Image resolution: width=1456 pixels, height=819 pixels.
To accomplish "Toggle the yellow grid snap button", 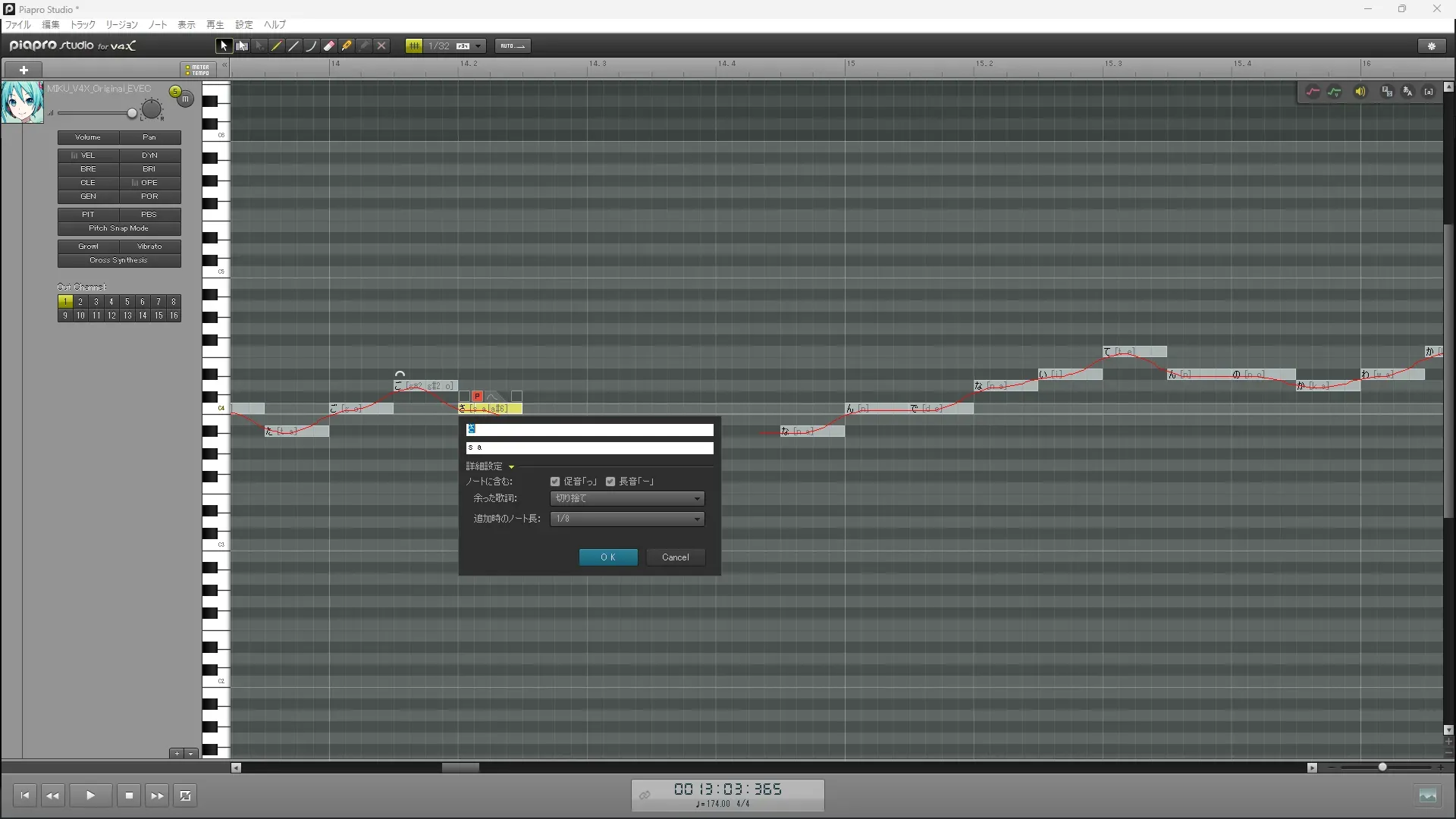I will (x=414, y=45).
